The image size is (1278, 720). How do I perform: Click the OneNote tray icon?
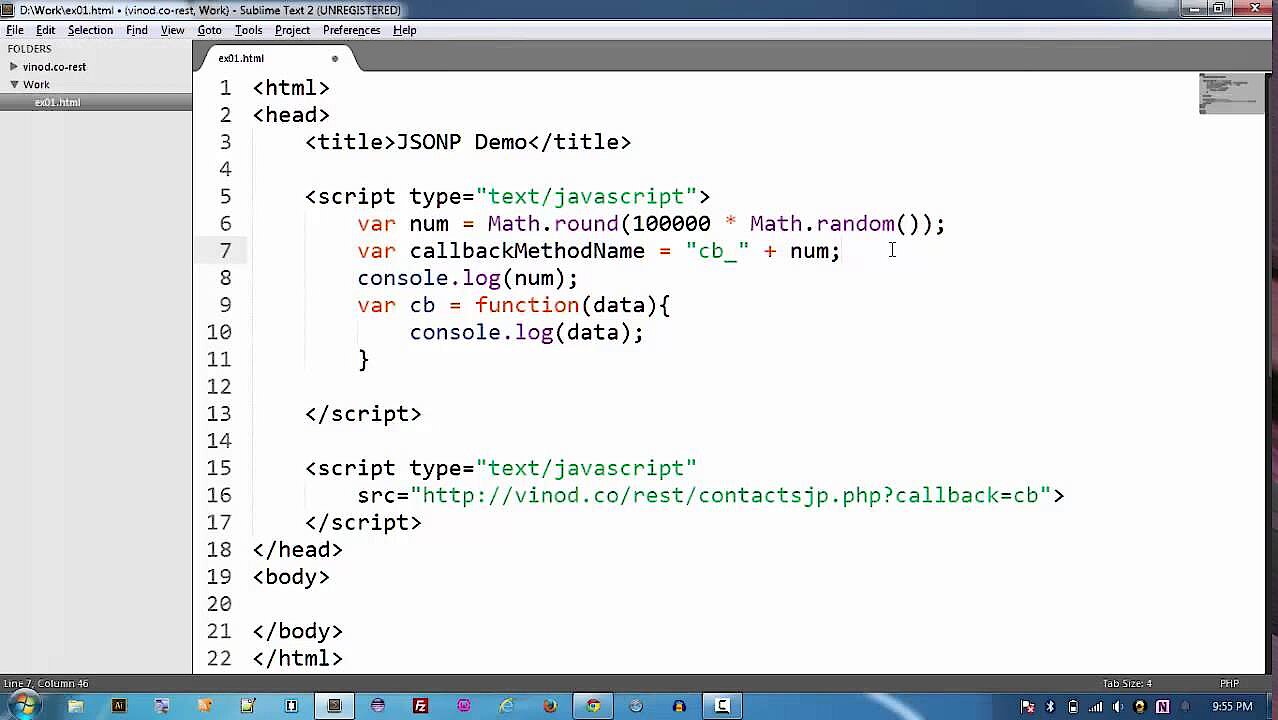1162,707
